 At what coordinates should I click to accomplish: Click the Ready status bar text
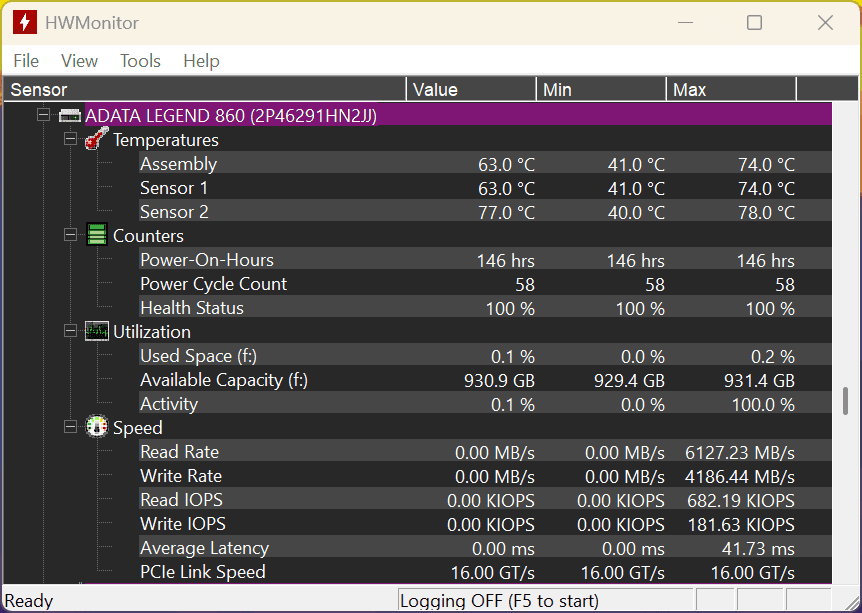29,600
